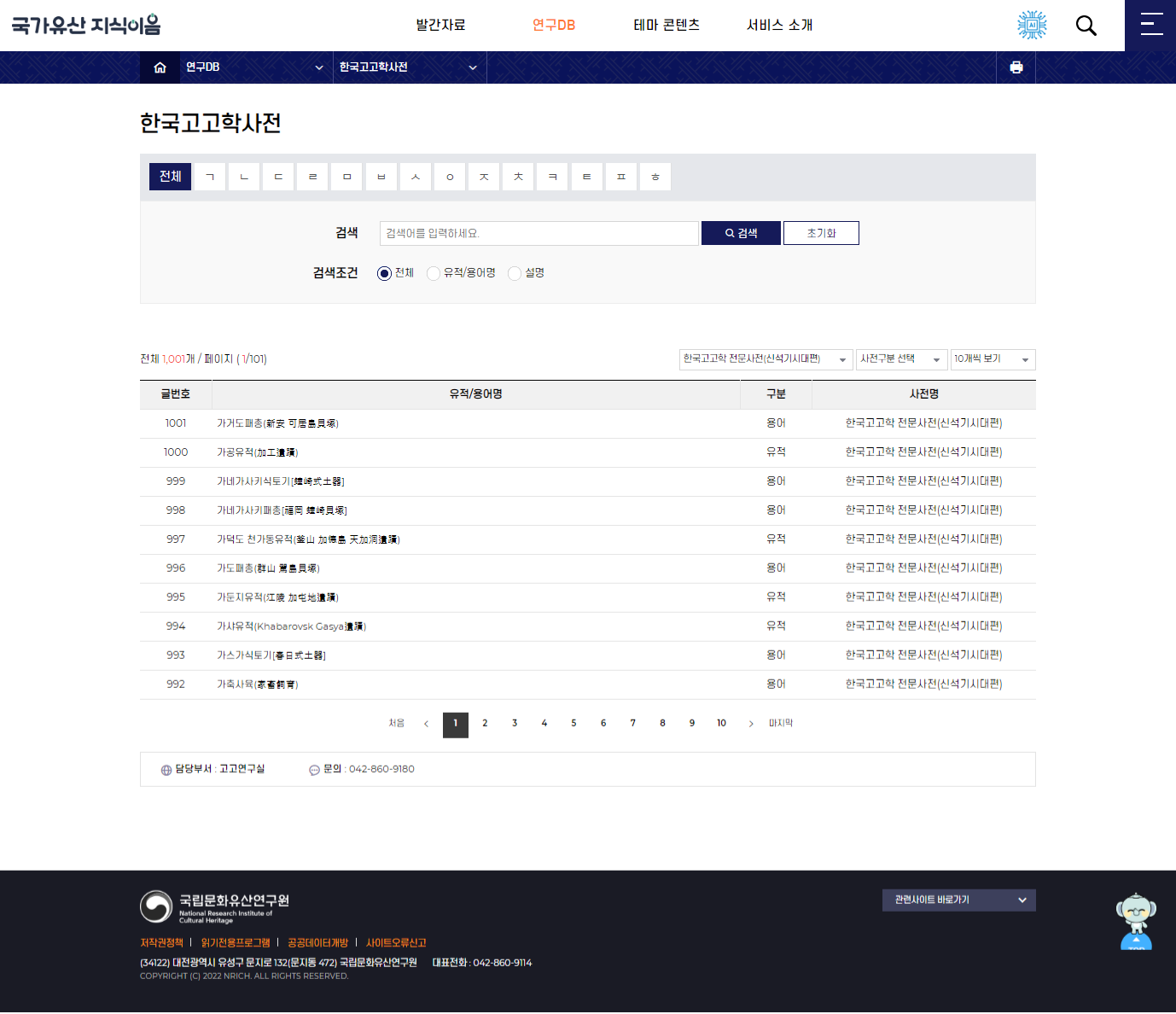Open the 가거도패총 entry link
Viewport: 1176px width, 1014px height.
pos(277,423)
